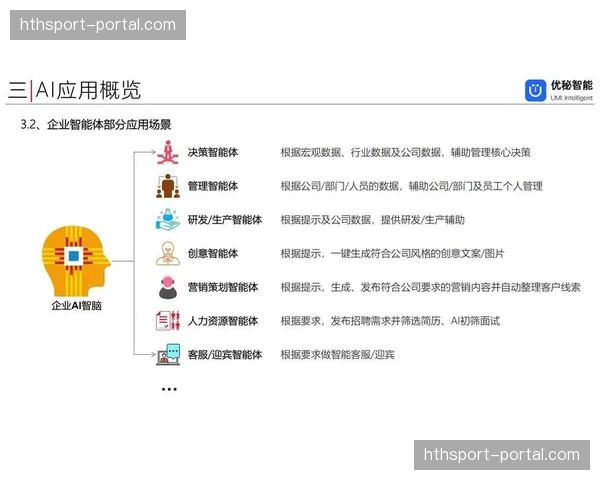Select the 营销策划智能体 label
This screenshot has height=480, width=600.
coord(223,287)
